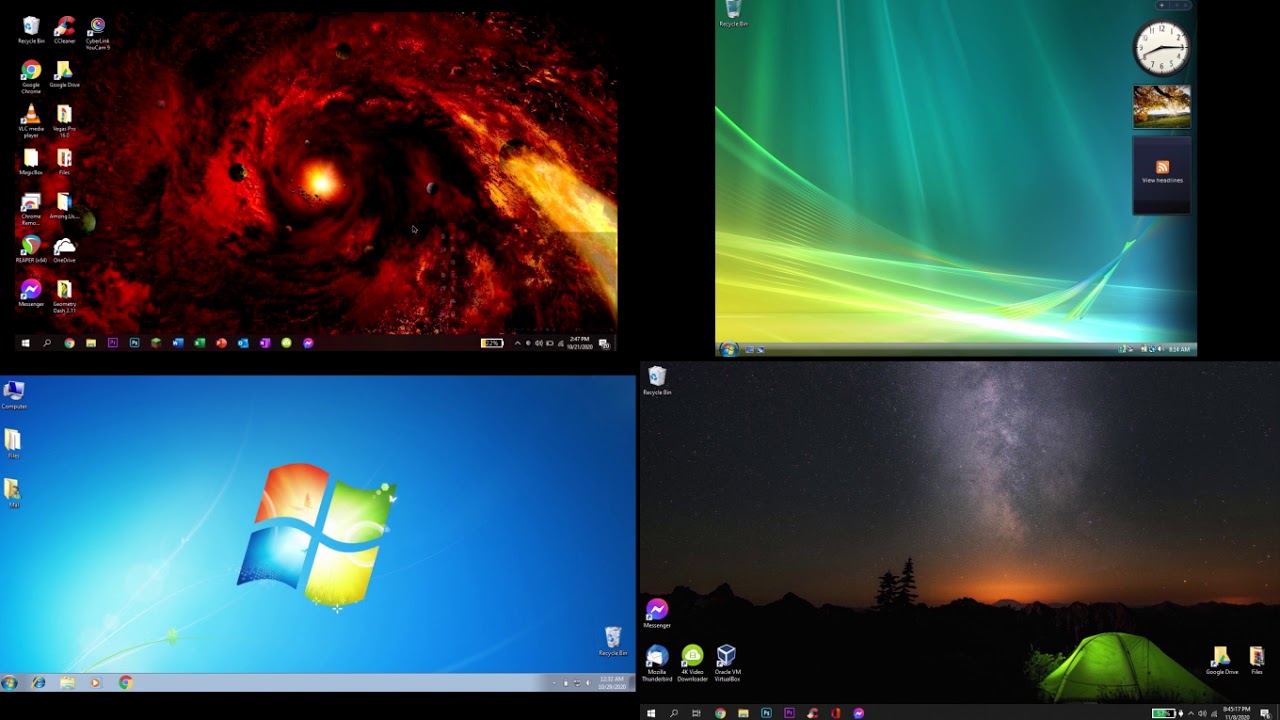Open the Files folder on Windows 7 desktop

point(13,444)
